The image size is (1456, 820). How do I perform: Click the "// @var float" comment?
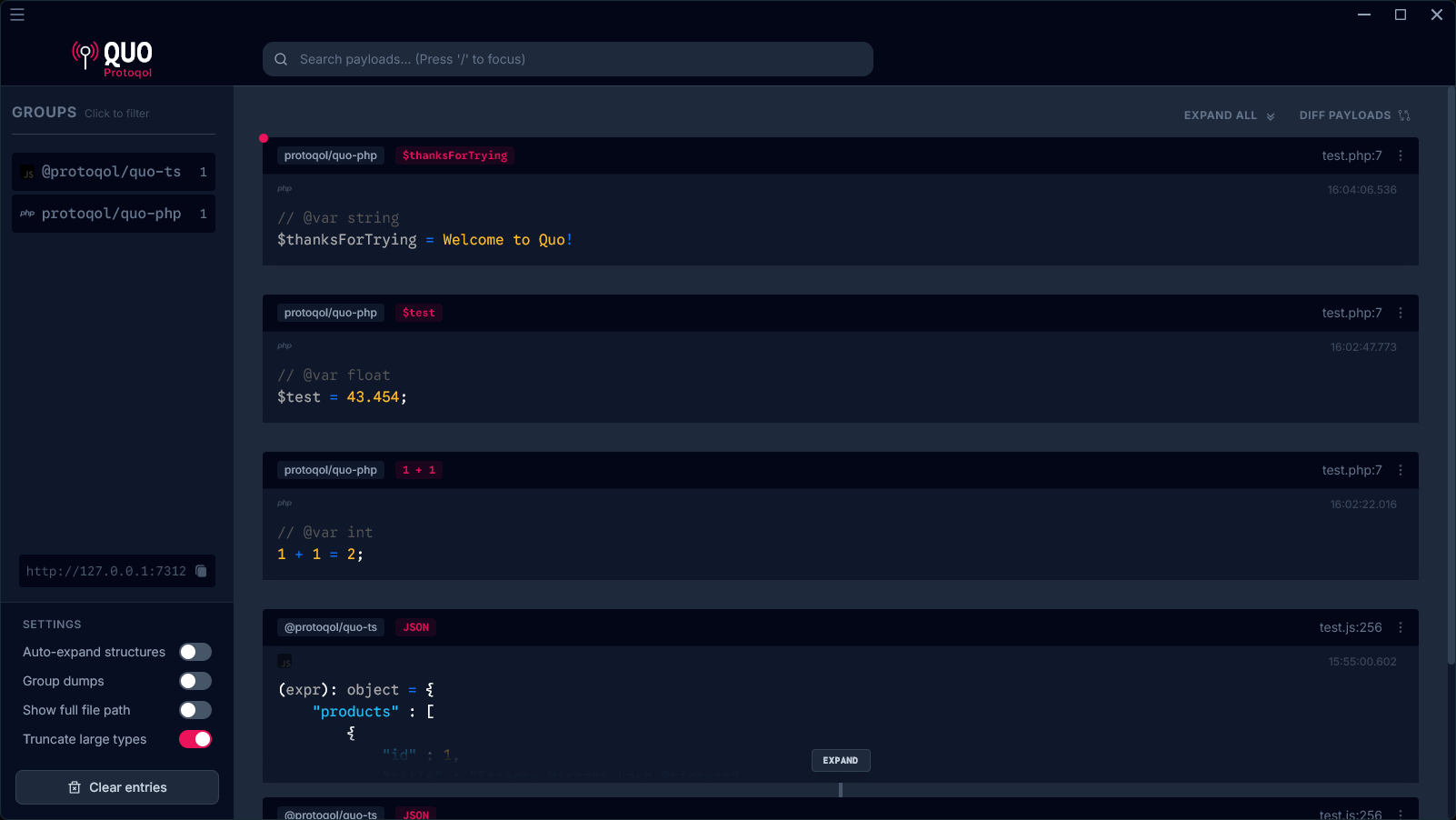[334, 375]
